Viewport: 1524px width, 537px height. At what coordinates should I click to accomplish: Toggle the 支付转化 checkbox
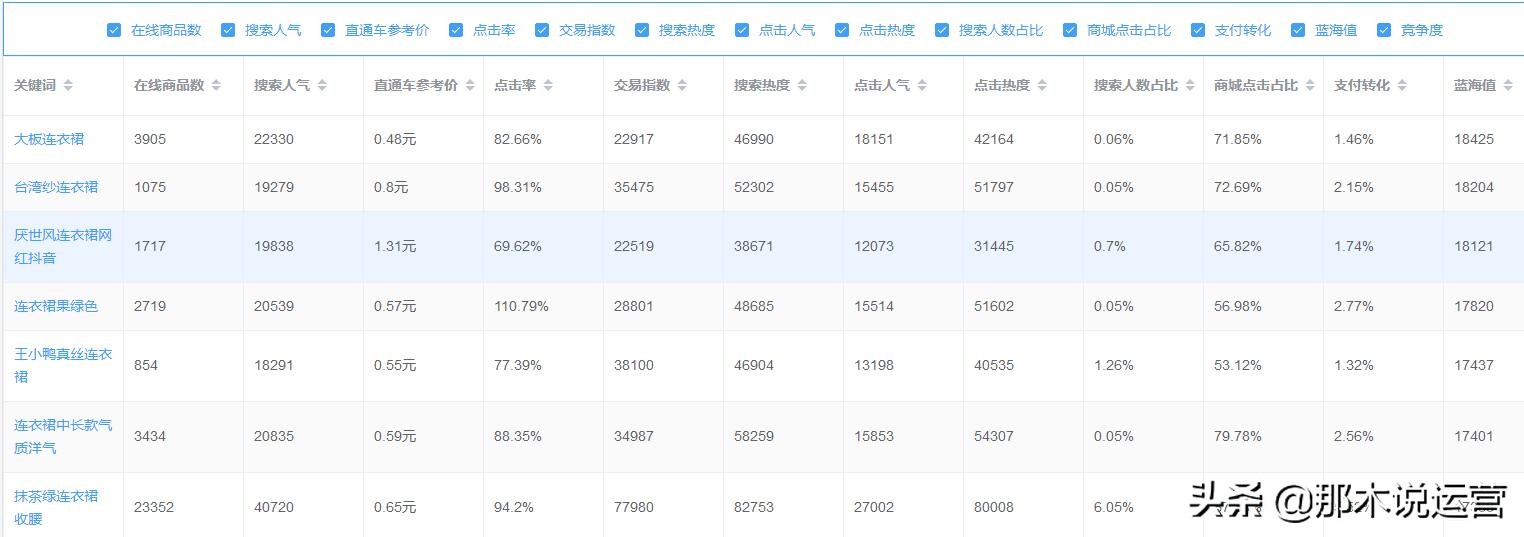tap(1198, 30)
